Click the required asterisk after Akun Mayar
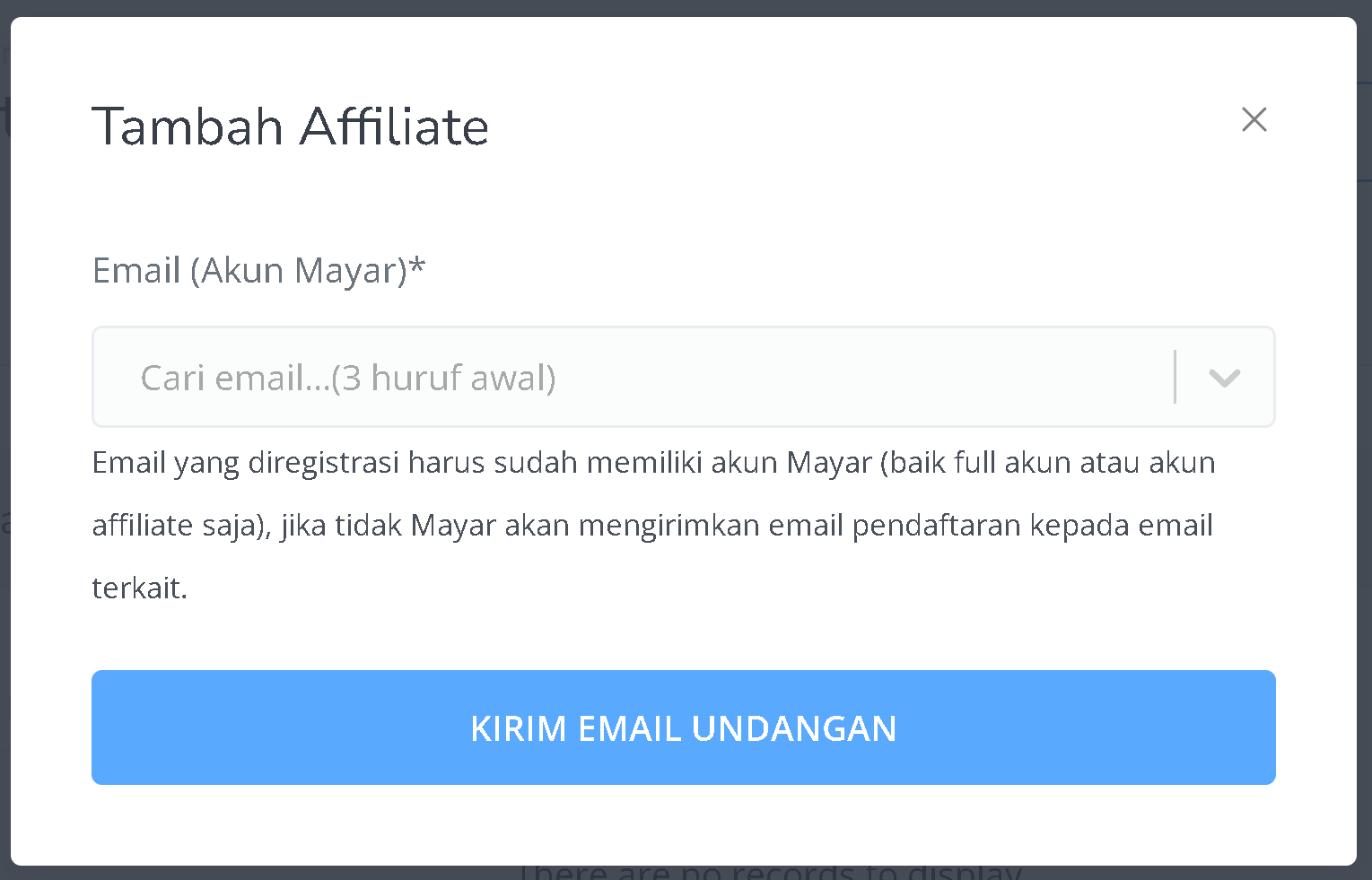1372x880 pixels. click(417, 266)
